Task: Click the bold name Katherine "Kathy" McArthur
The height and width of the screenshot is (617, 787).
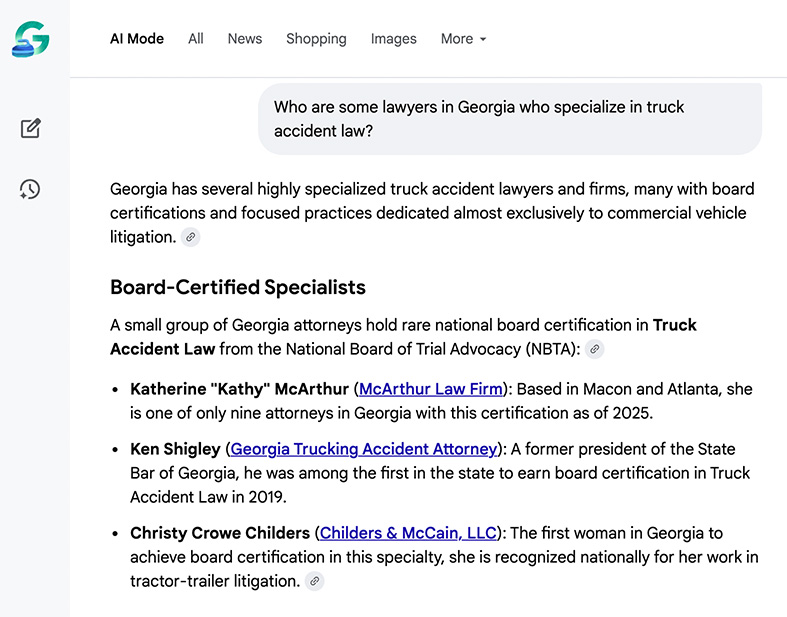Action: tap(239, 389)
